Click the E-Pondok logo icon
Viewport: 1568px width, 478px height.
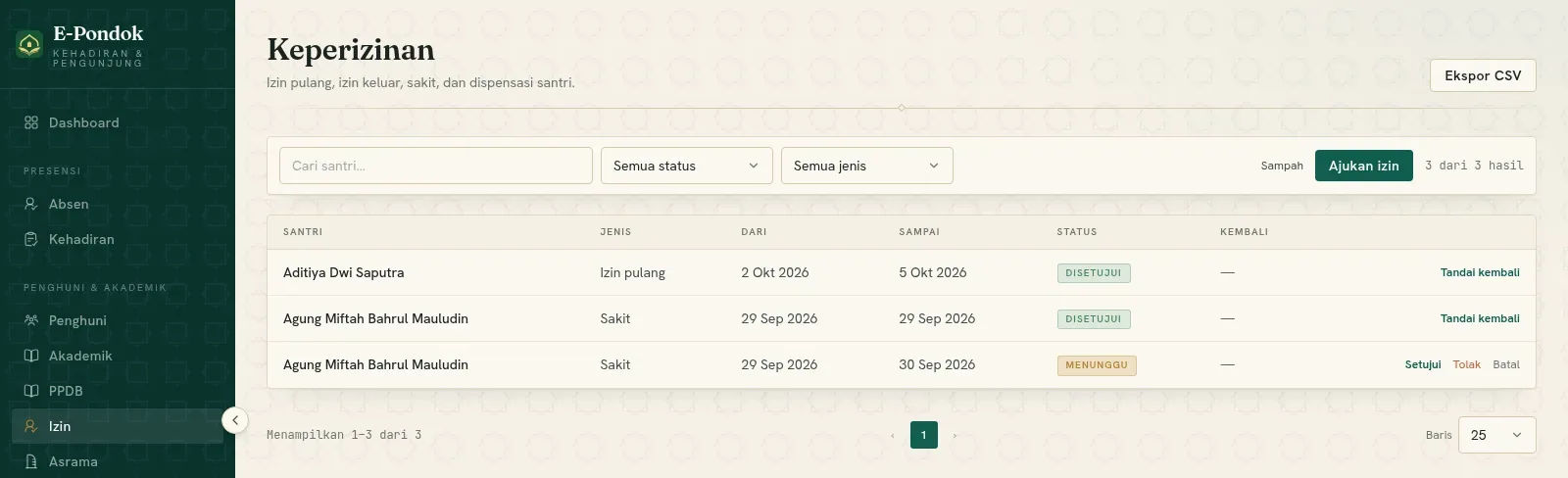click(x=29, y=44)
